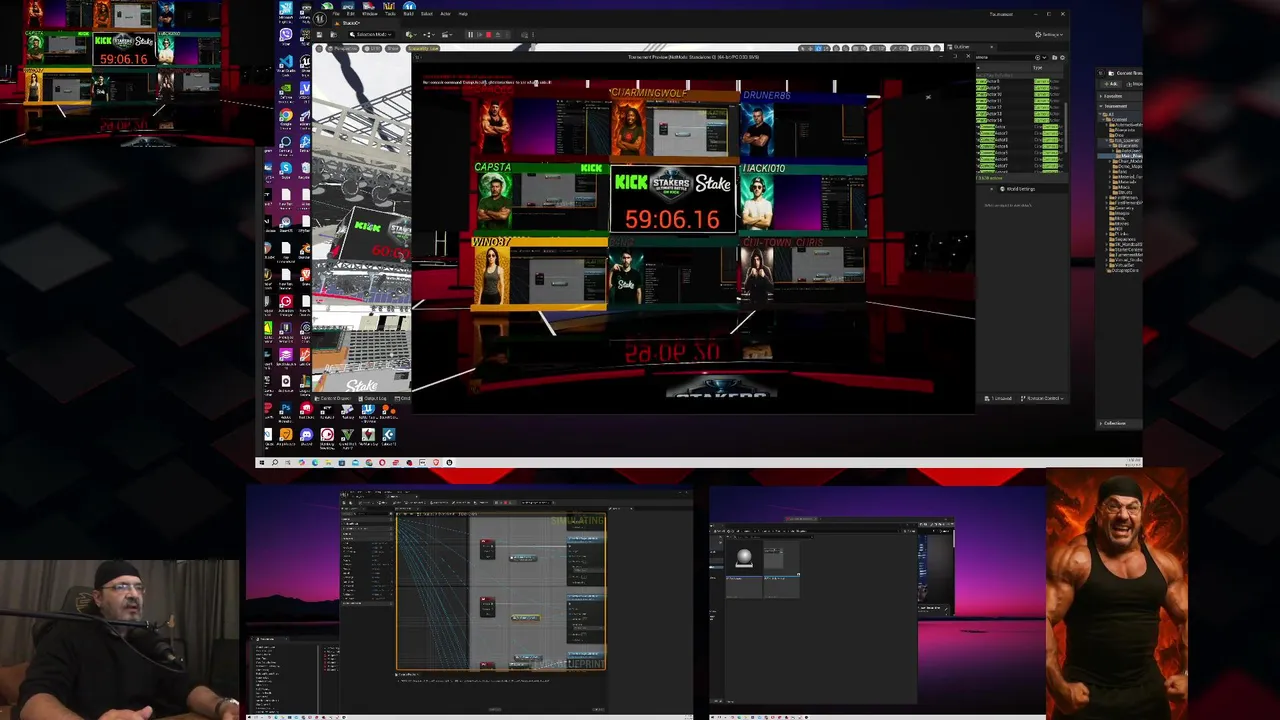Open the Blender desktop icon

pos(306,249)
